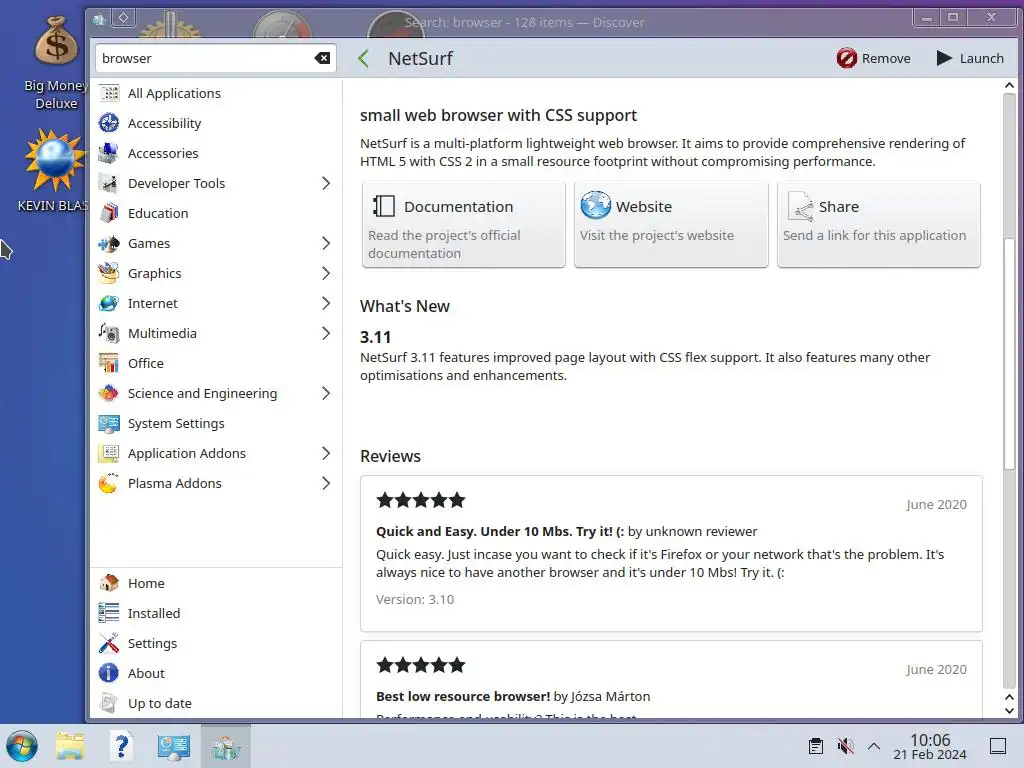Open Big Money Deluxe desktop icon

coord(56,63)
